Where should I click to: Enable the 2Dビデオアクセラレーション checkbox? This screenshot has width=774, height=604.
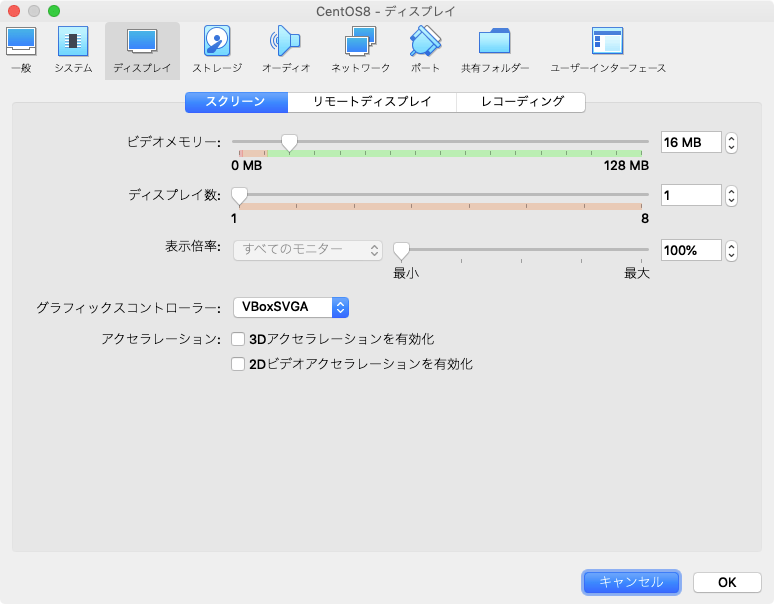[x=238, y=364]
